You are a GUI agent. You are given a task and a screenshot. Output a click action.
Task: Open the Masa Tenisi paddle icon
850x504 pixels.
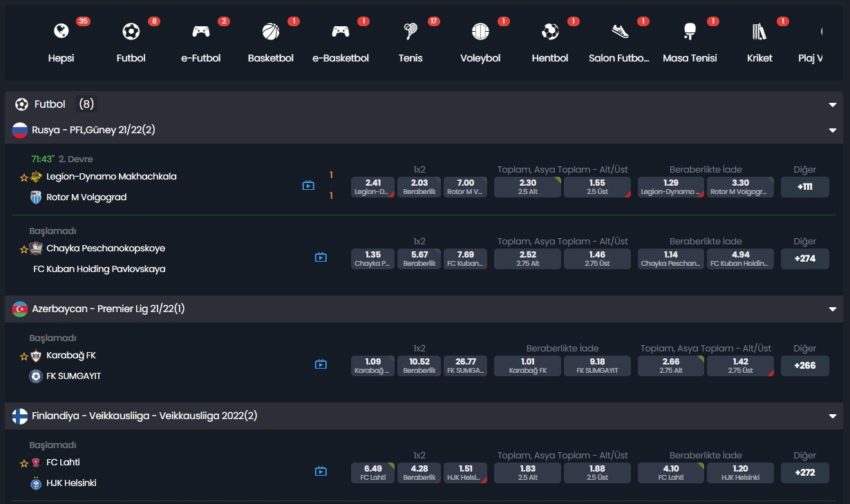pos(689,32)
